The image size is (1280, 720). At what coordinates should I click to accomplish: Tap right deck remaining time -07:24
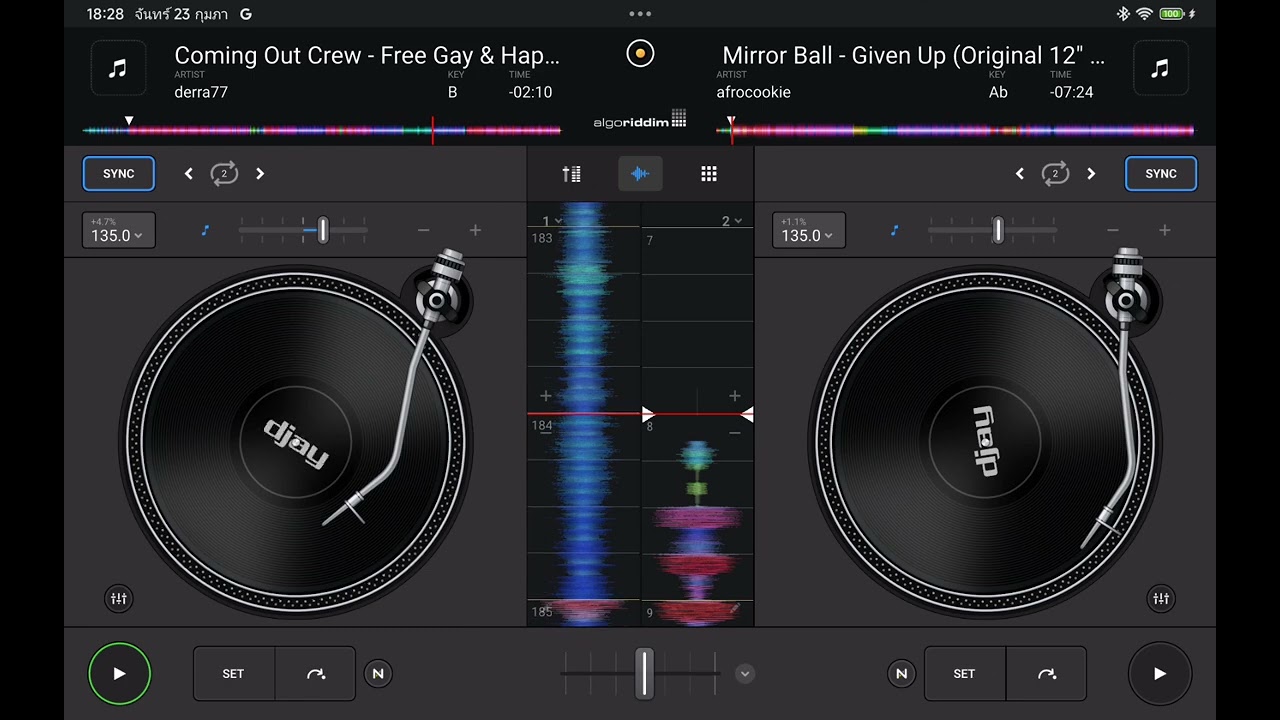pos(1071,92)
